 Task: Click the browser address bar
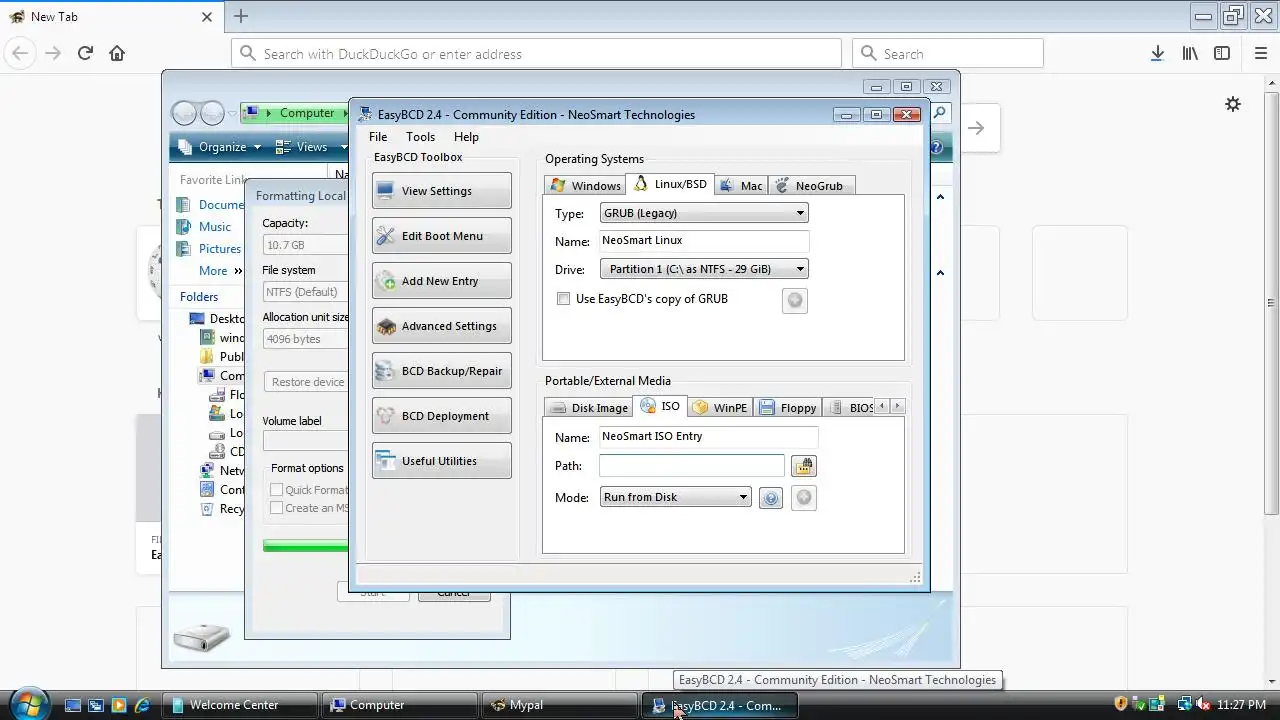coord(536,54)
